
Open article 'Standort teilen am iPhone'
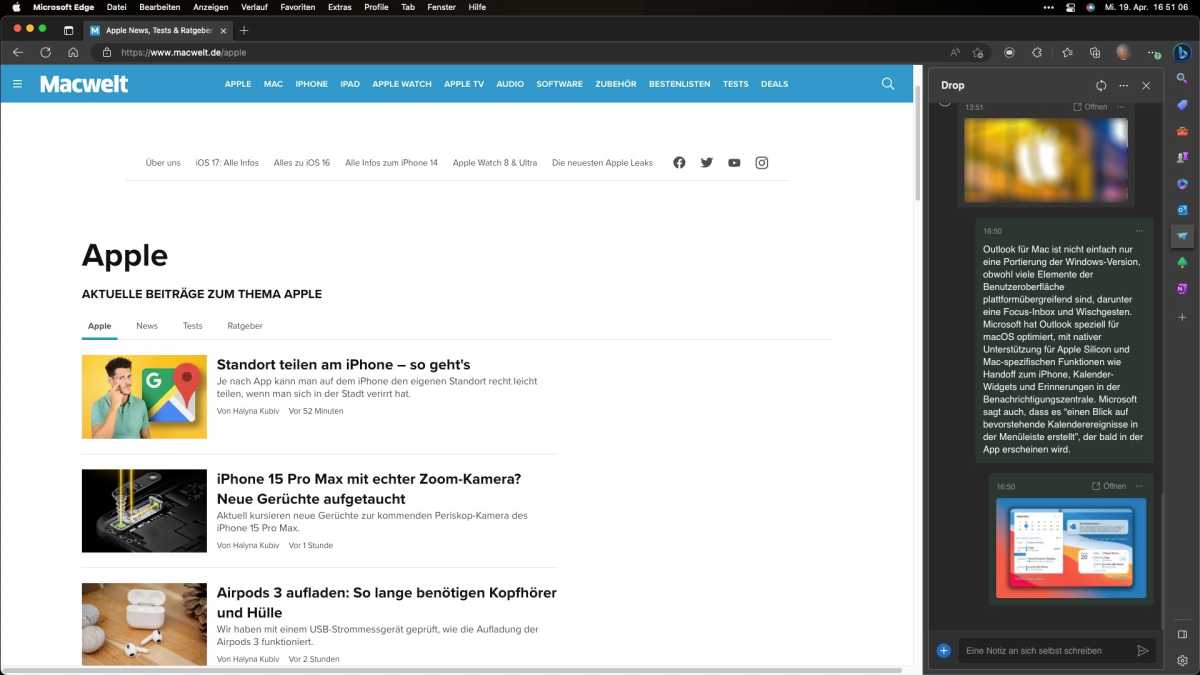click(343, 365)
